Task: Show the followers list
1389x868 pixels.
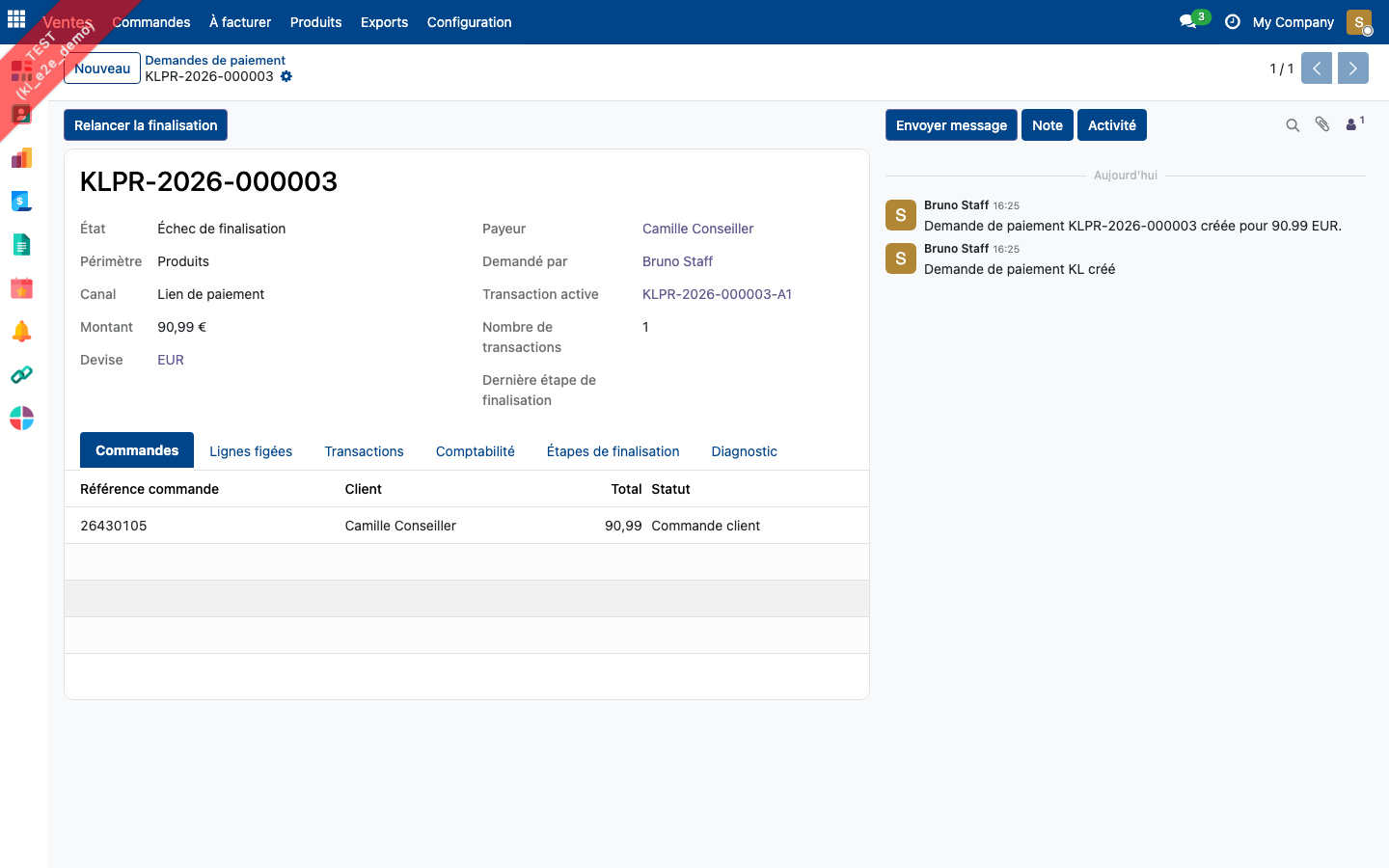Action: coord(1354,124)
